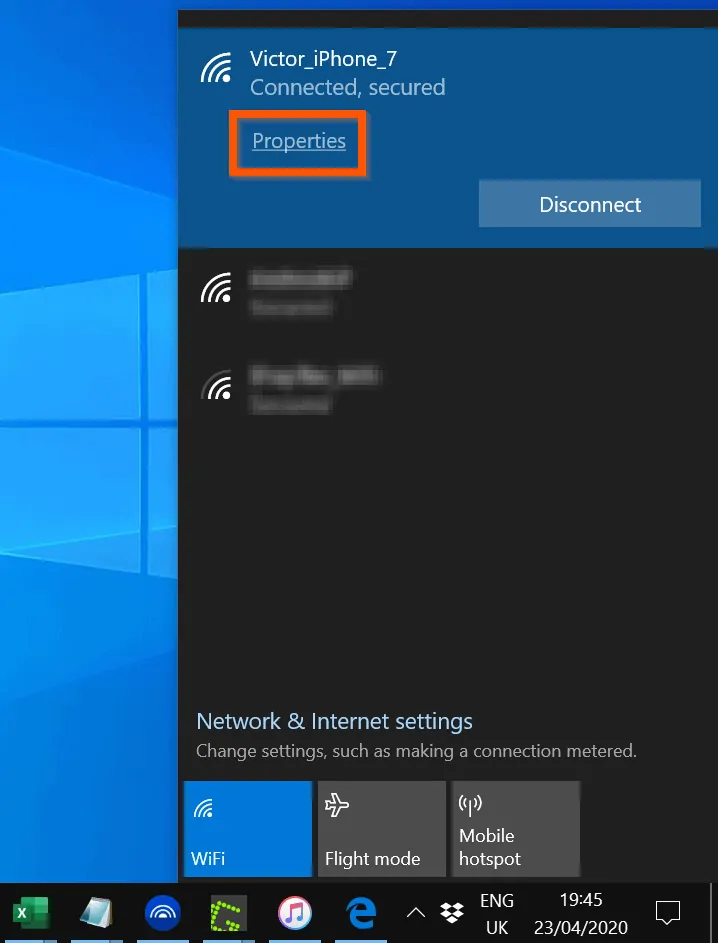The width and height of the screenshot is (718, 943).
Task: Open the Action Center notifications icon
Action: [667, 912]
